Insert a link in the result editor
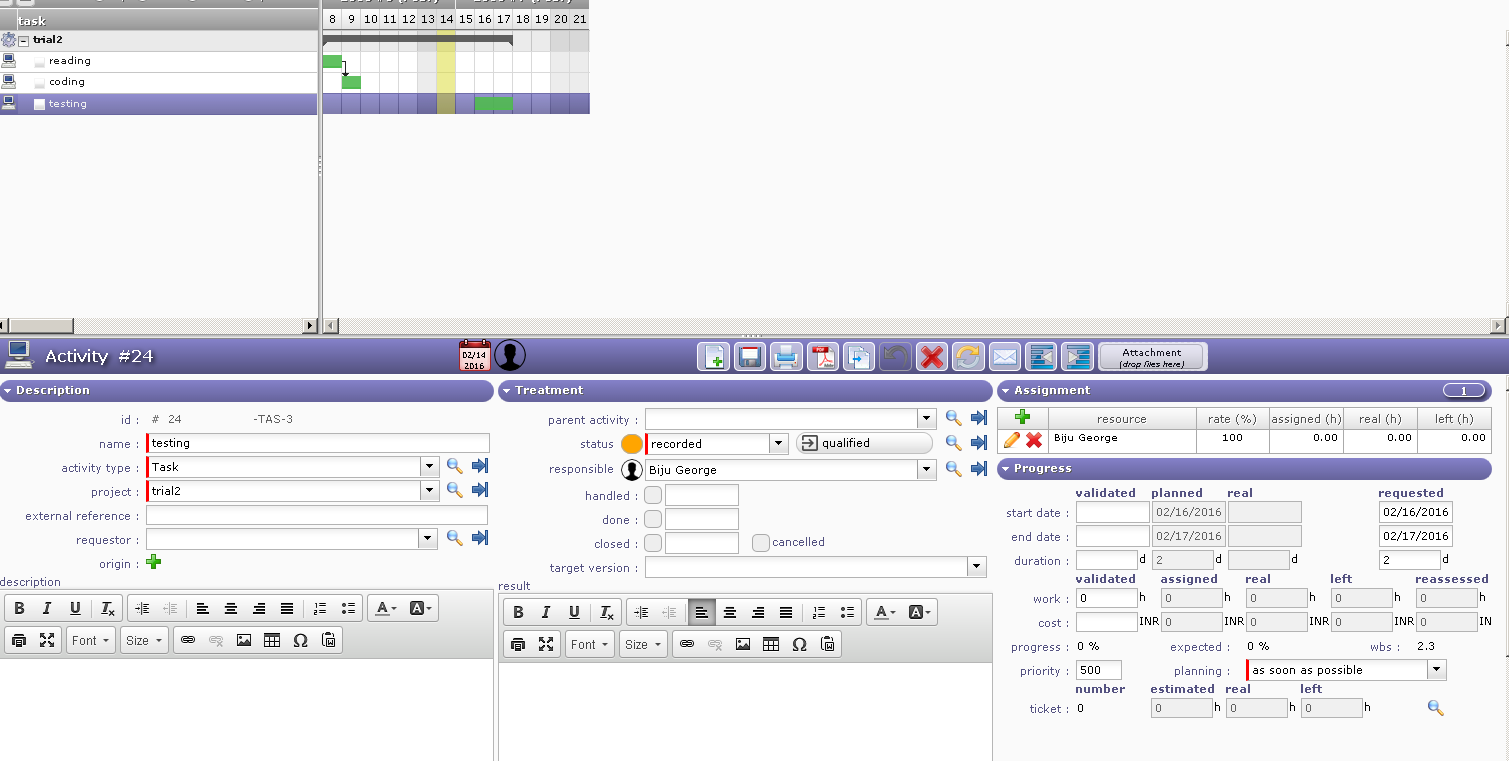 point(686,644)
